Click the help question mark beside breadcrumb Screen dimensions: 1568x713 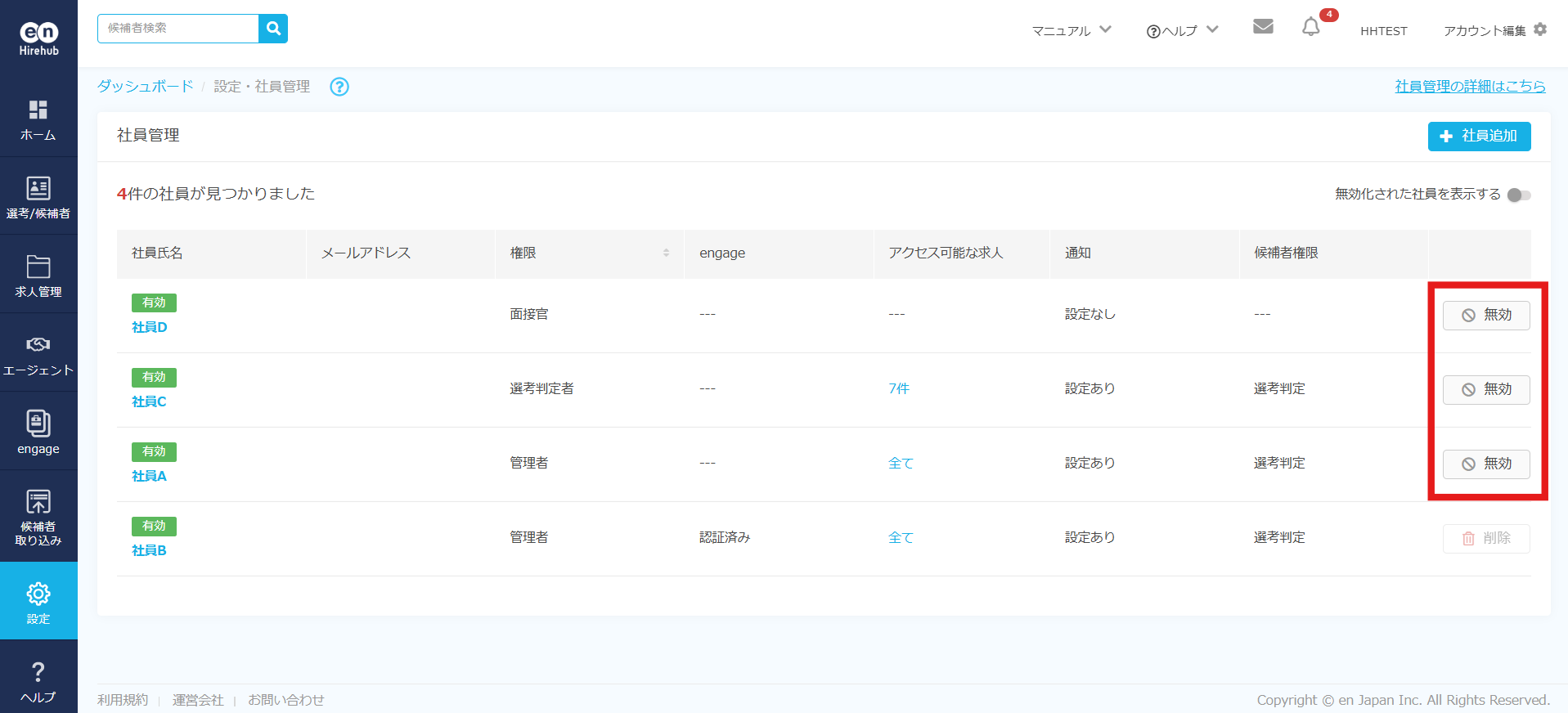tap(339, 87)
